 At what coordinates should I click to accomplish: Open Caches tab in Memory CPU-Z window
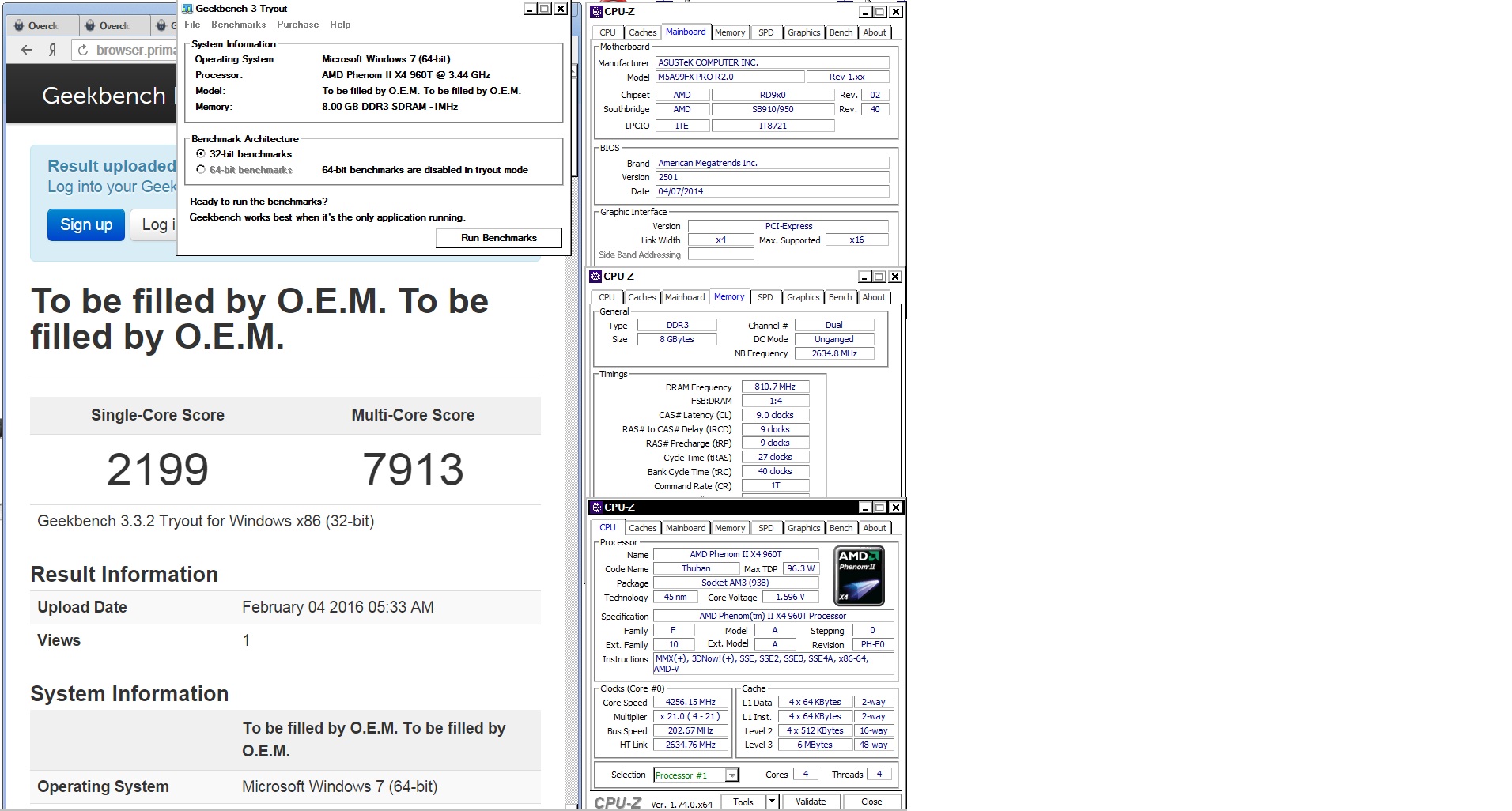641,297
